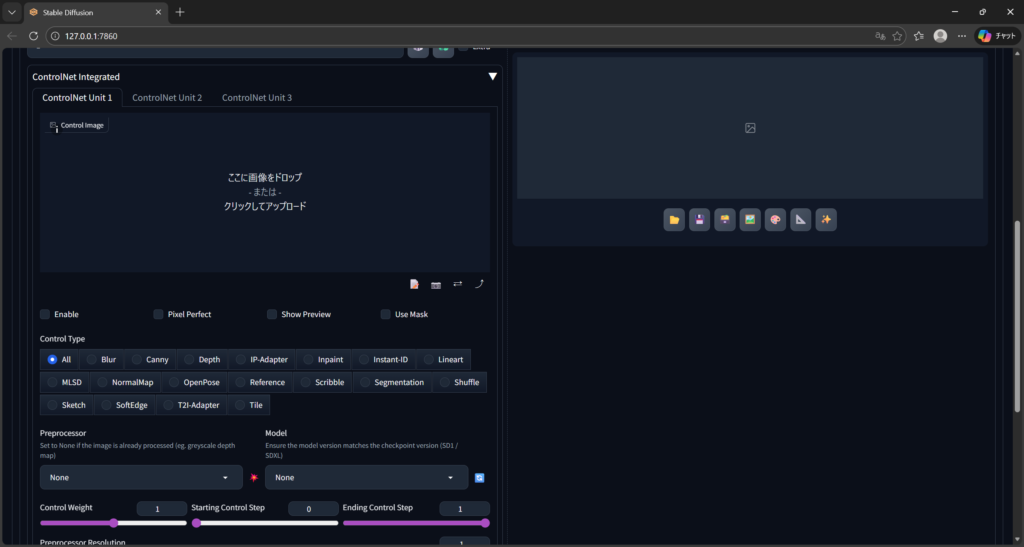This screenshot has height=547, width=1024.
Task: Switch to the ControlNet Unit 3 tab
Action: tap(257, 98)
